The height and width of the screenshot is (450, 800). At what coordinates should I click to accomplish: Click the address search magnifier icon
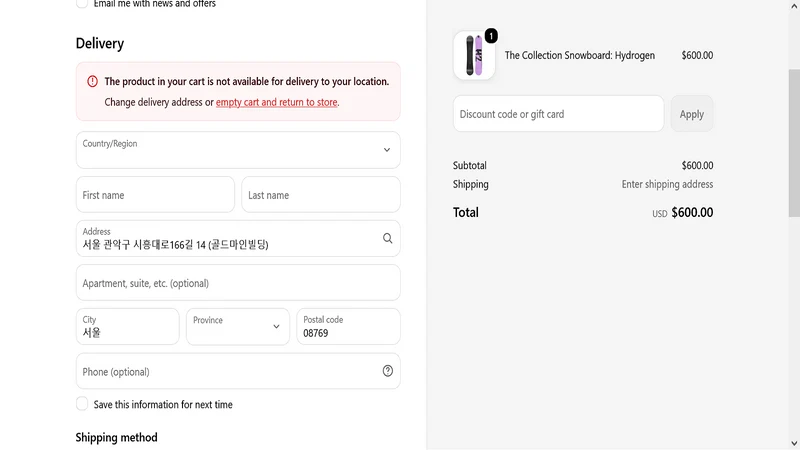(x=387, y=238)
